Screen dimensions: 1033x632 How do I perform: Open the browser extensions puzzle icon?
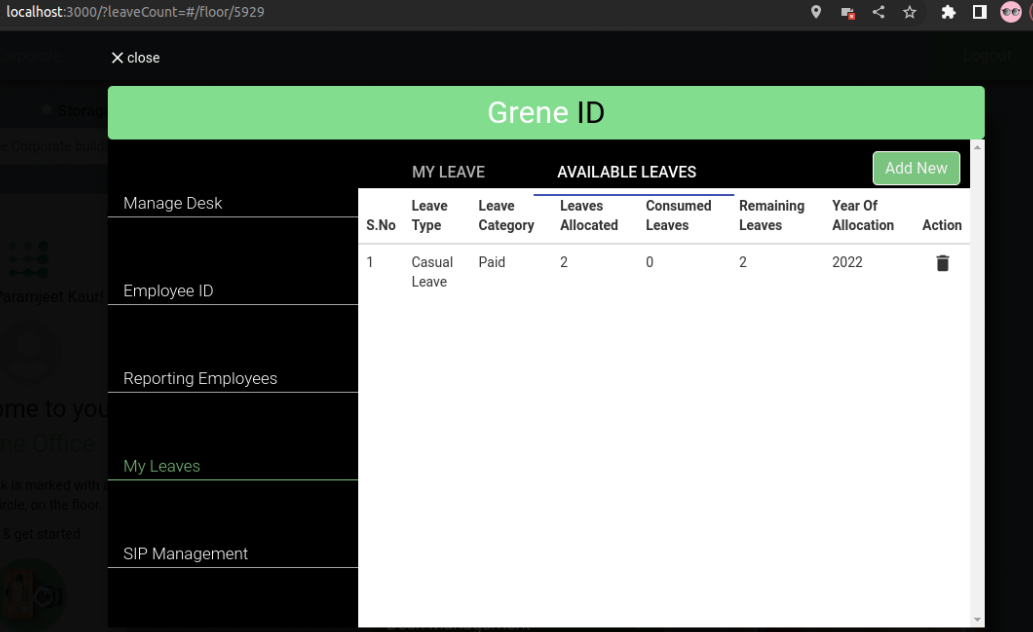[x=948, y=12]
